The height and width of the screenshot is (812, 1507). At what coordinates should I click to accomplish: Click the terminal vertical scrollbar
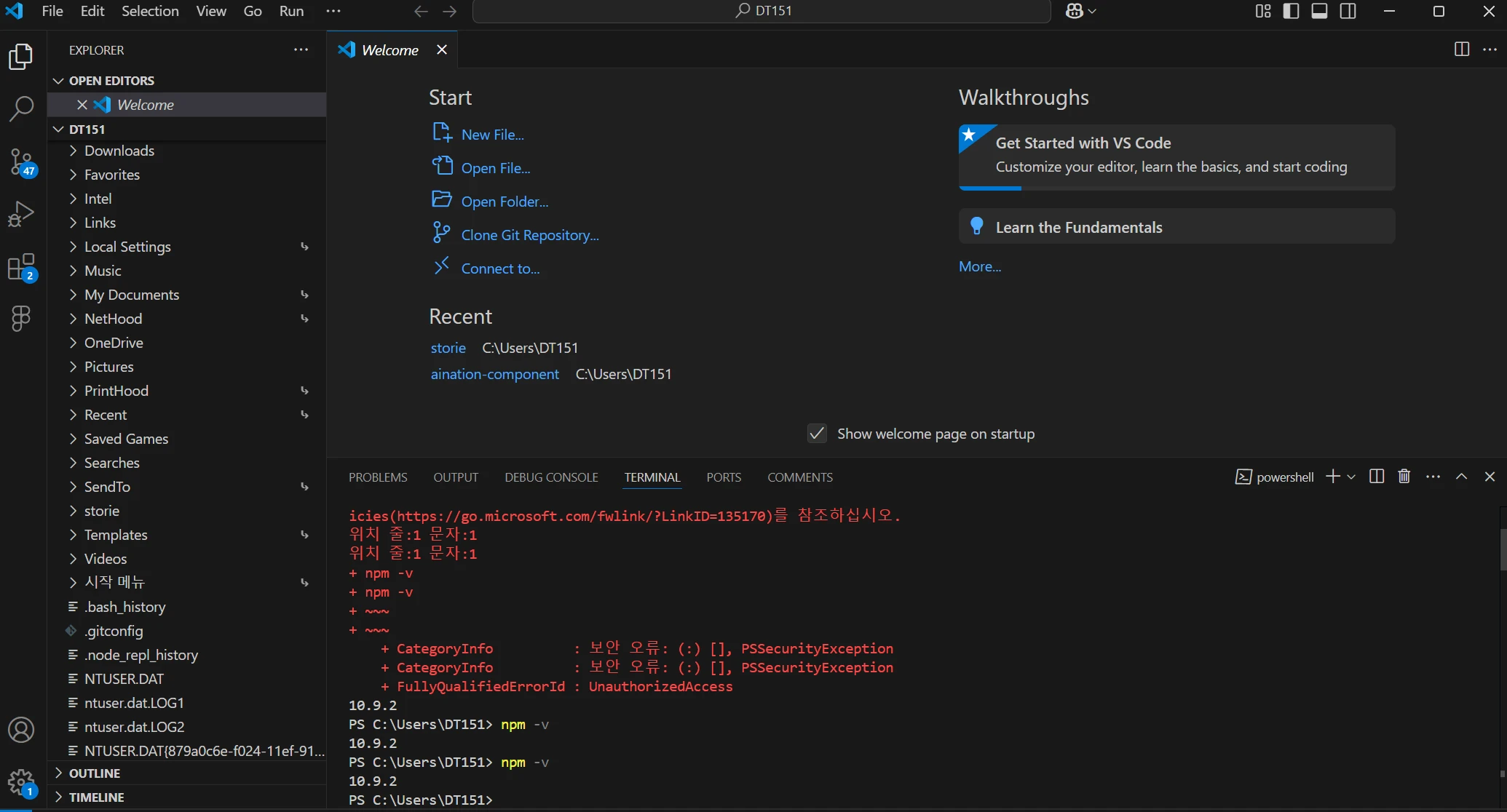pos(1503,550)
